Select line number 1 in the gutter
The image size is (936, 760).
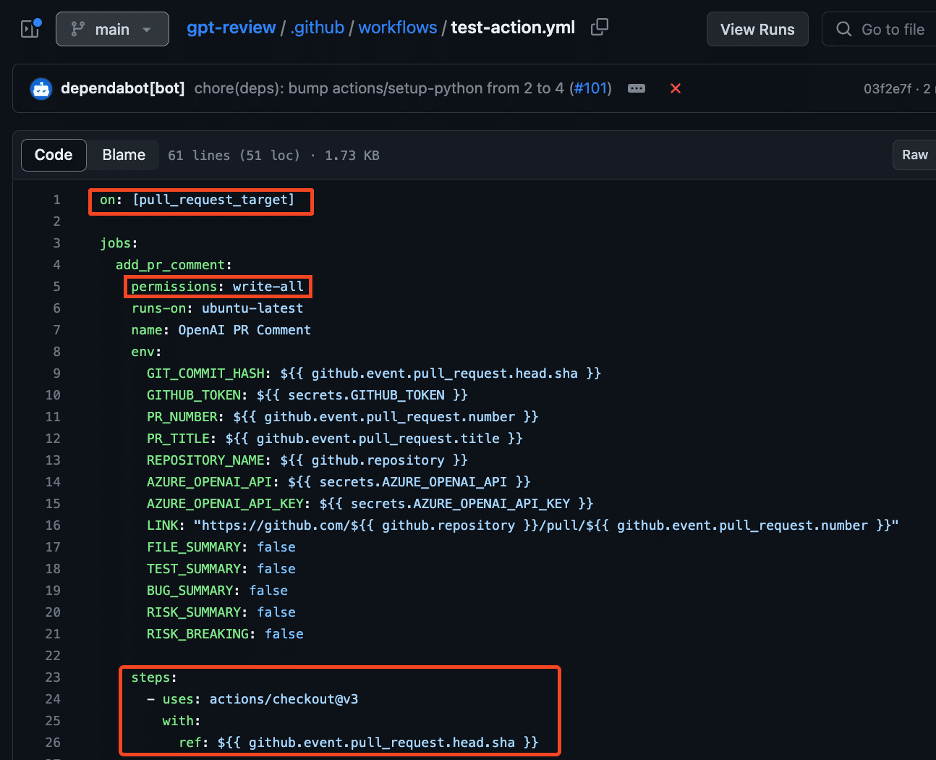click(x=57, y=199)
